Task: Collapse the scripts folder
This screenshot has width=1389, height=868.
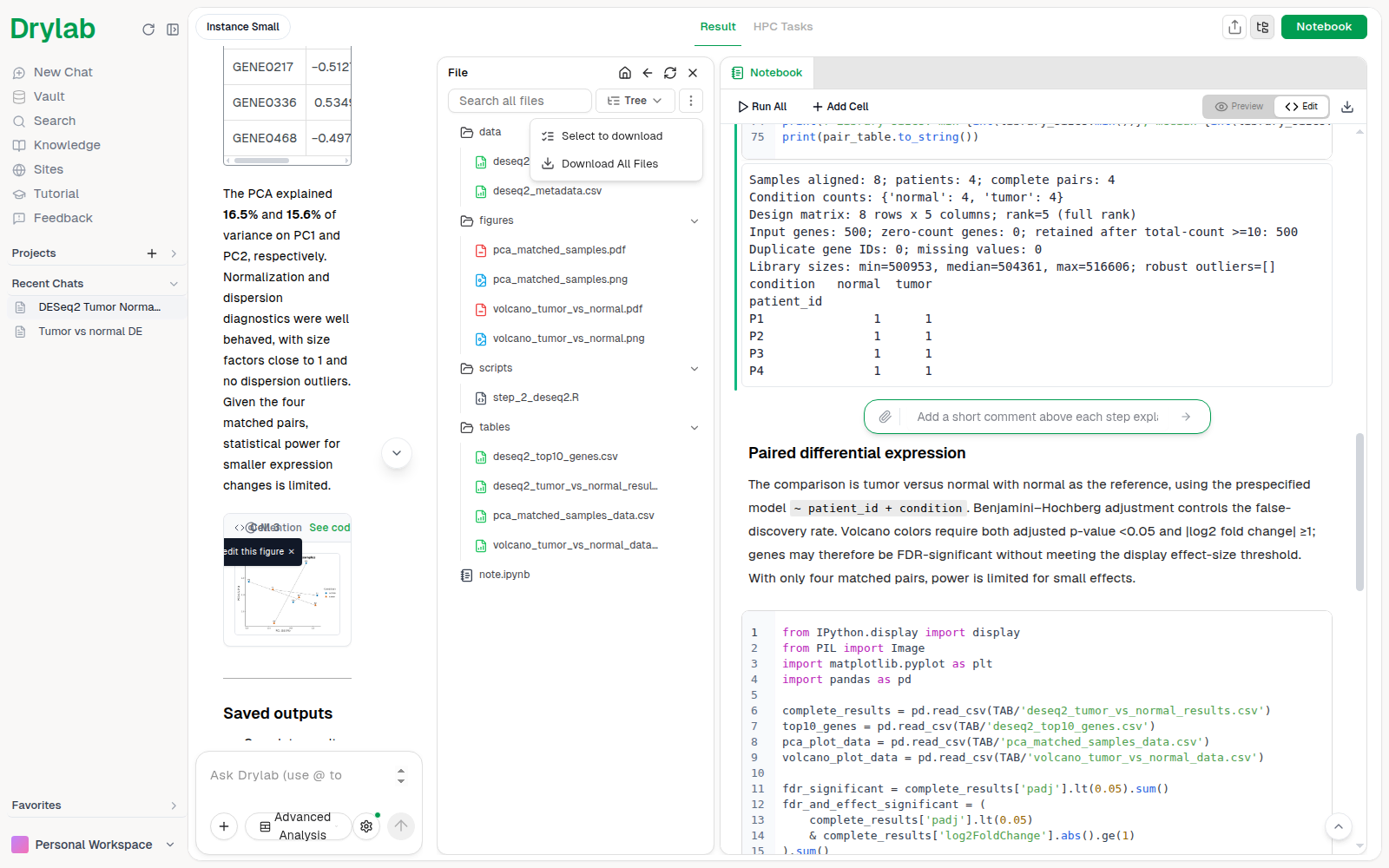Action: (x=694, y=369)
